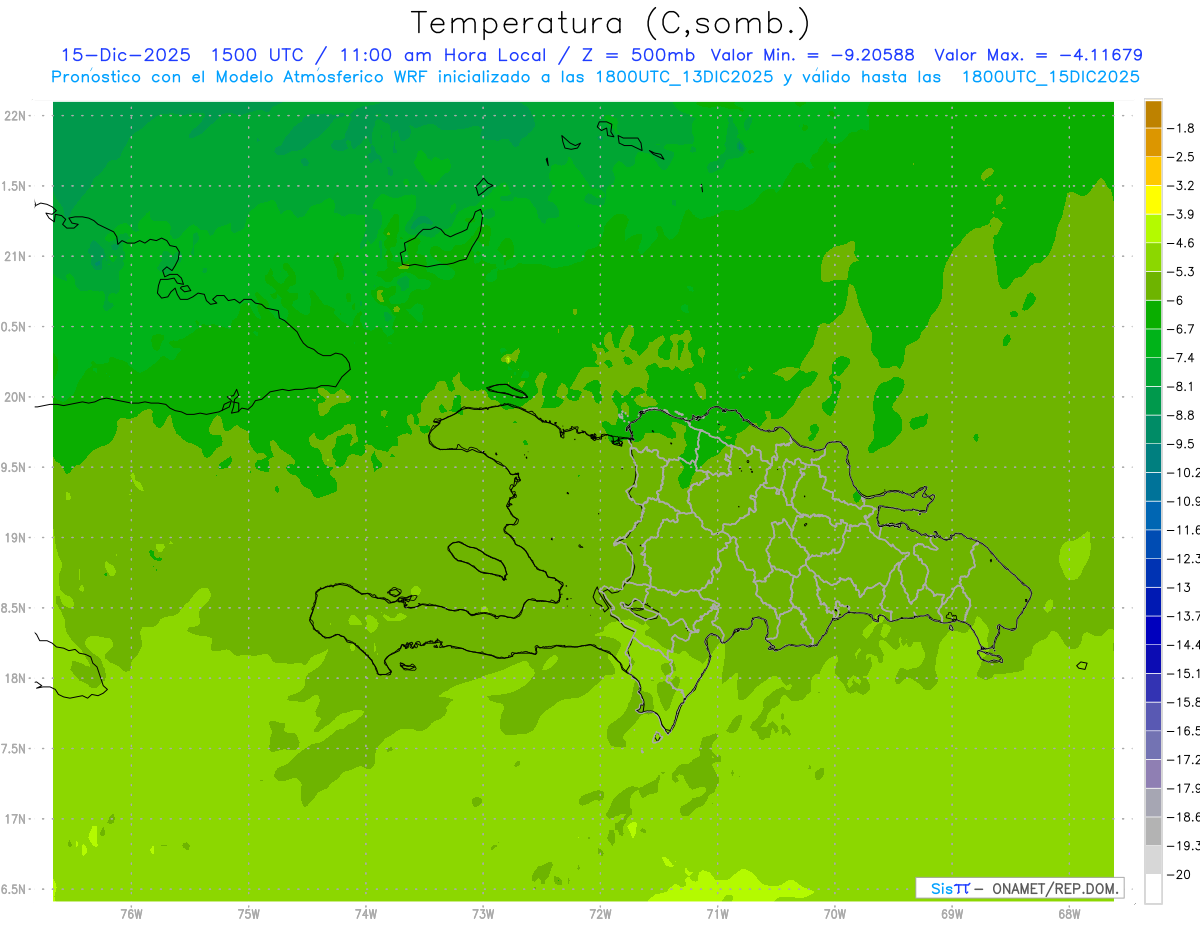Click the '69W' longitude label
This screenshot has height=927, width=1200.
tap(952, 913)
